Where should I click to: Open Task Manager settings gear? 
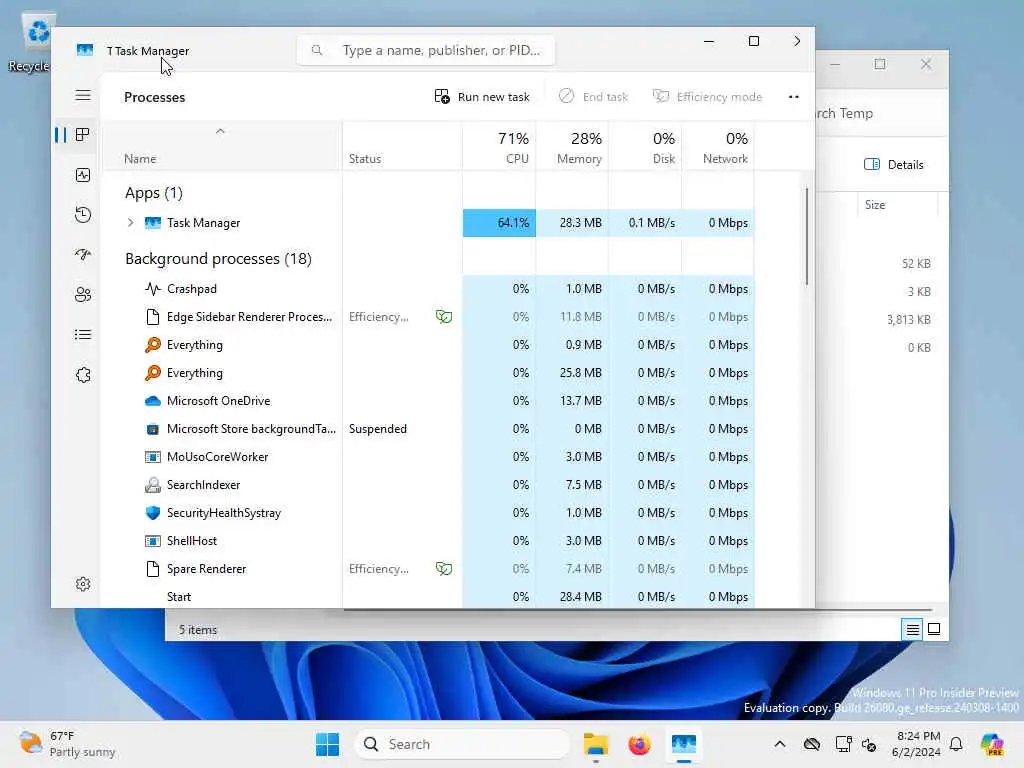point(83,584)
